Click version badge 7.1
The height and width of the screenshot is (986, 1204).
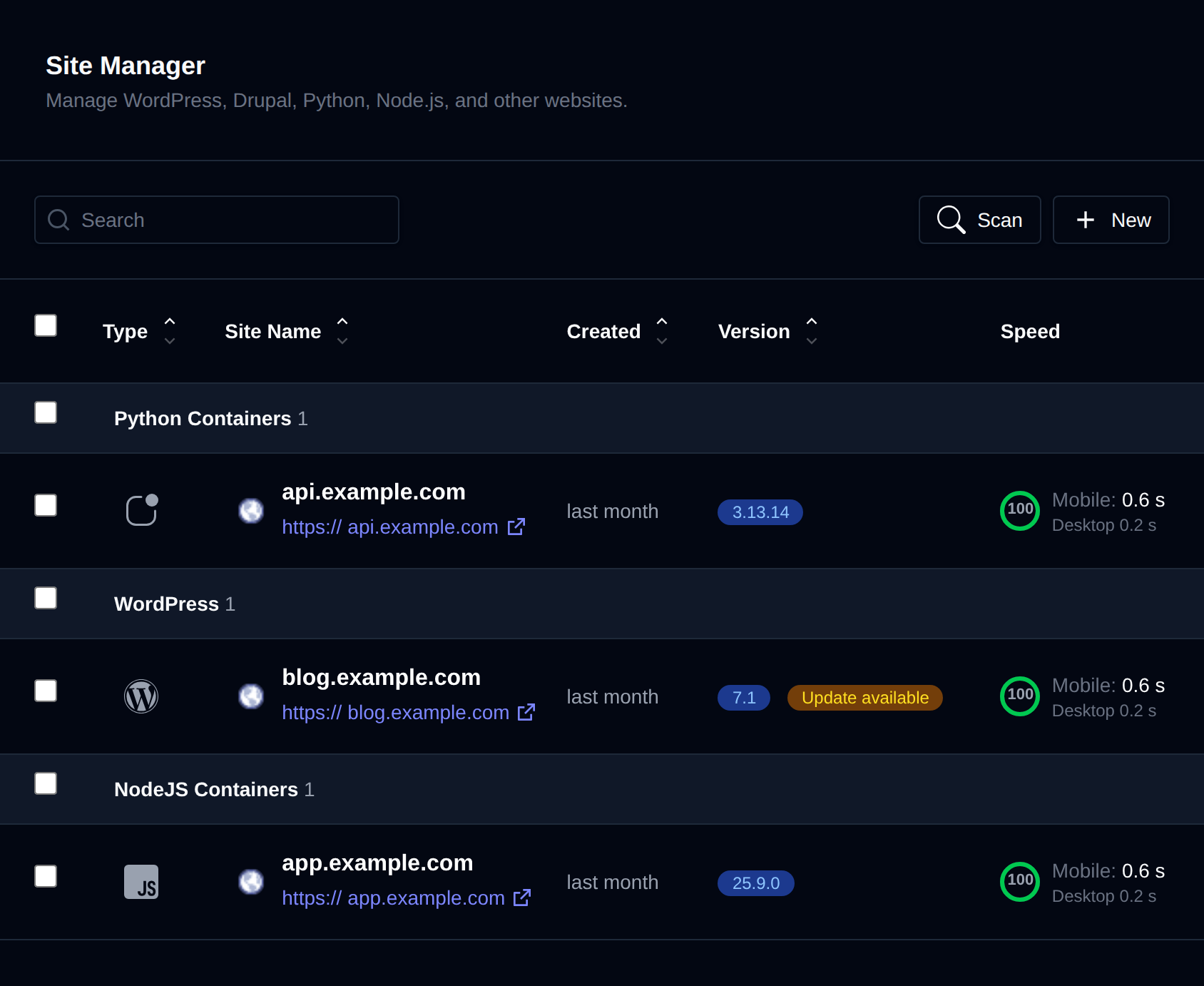(x=744, y=698)
